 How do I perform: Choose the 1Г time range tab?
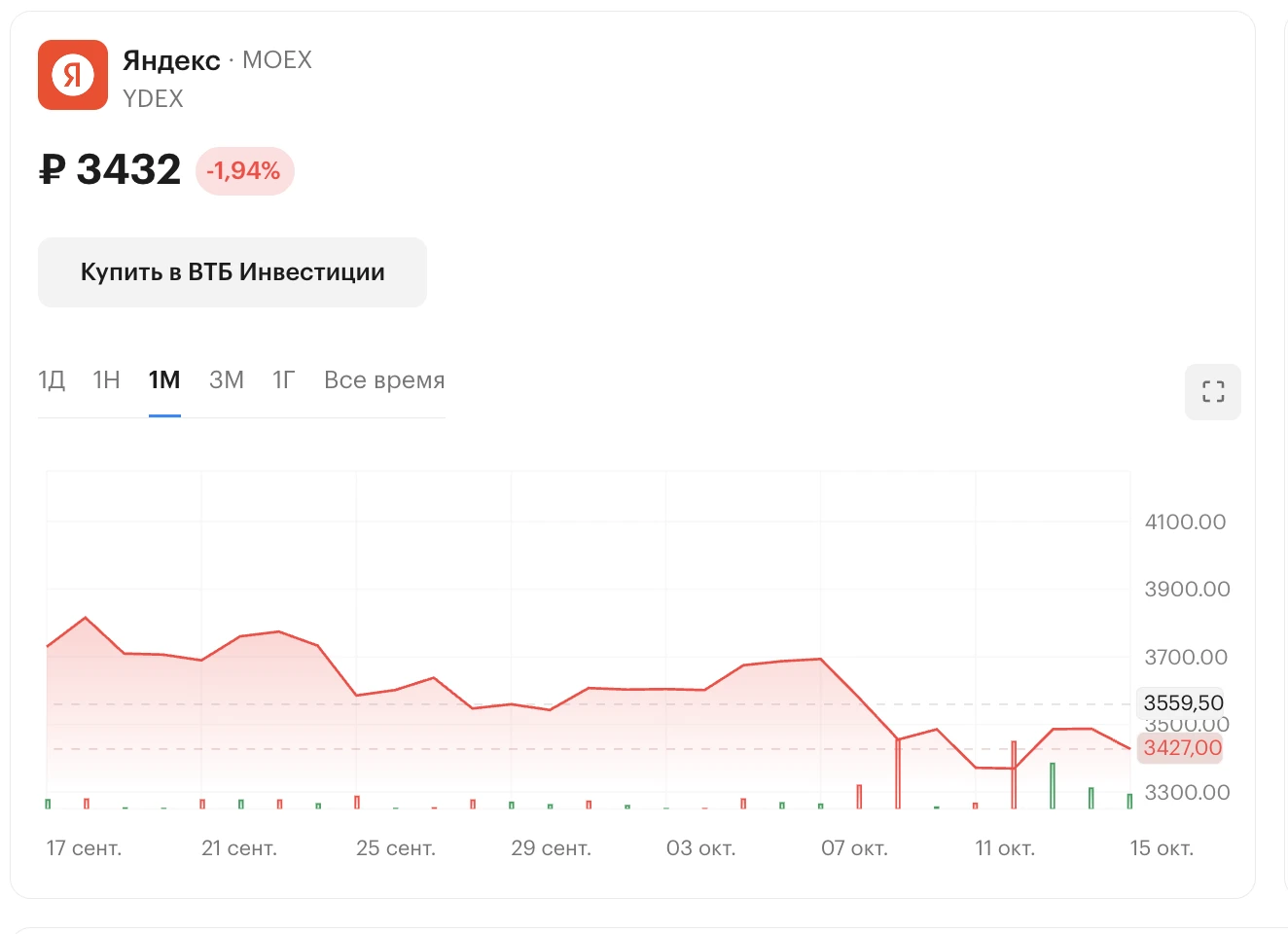tap(283, 379)
